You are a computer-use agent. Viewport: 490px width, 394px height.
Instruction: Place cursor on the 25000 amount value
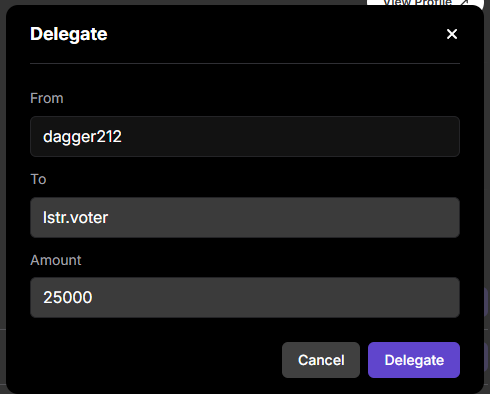[x=68, y=297]
